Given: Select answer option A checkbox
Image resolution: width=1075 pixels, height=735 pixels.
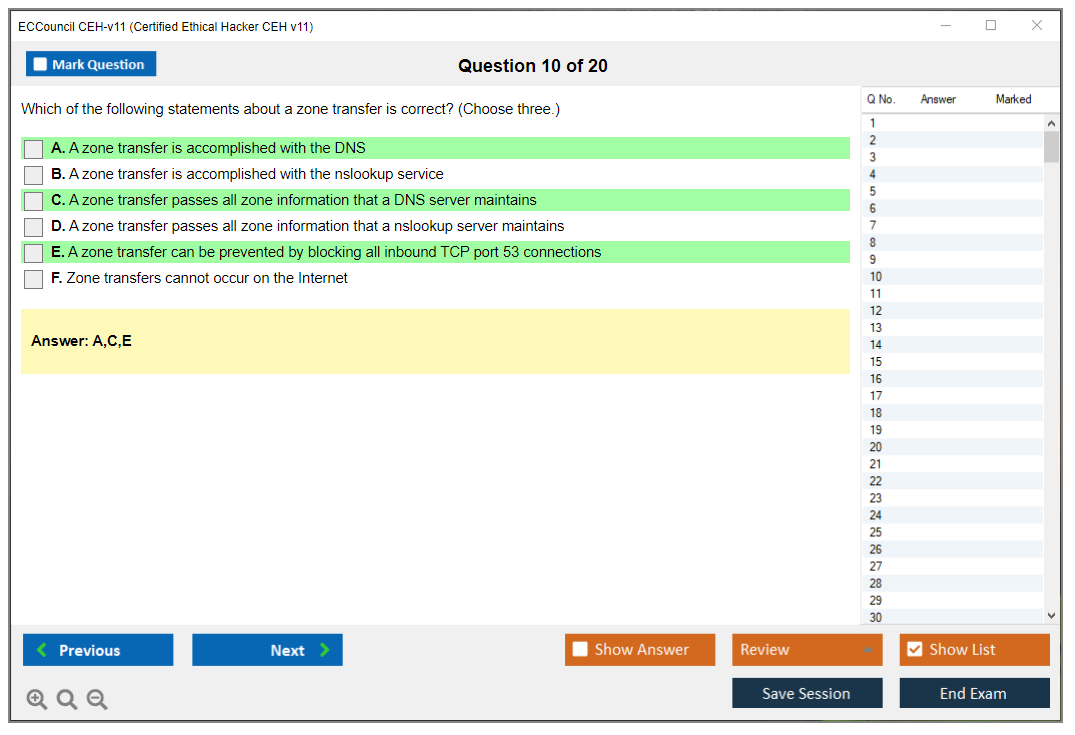Looking at the screenshot, I should click(x=34, y=149).
